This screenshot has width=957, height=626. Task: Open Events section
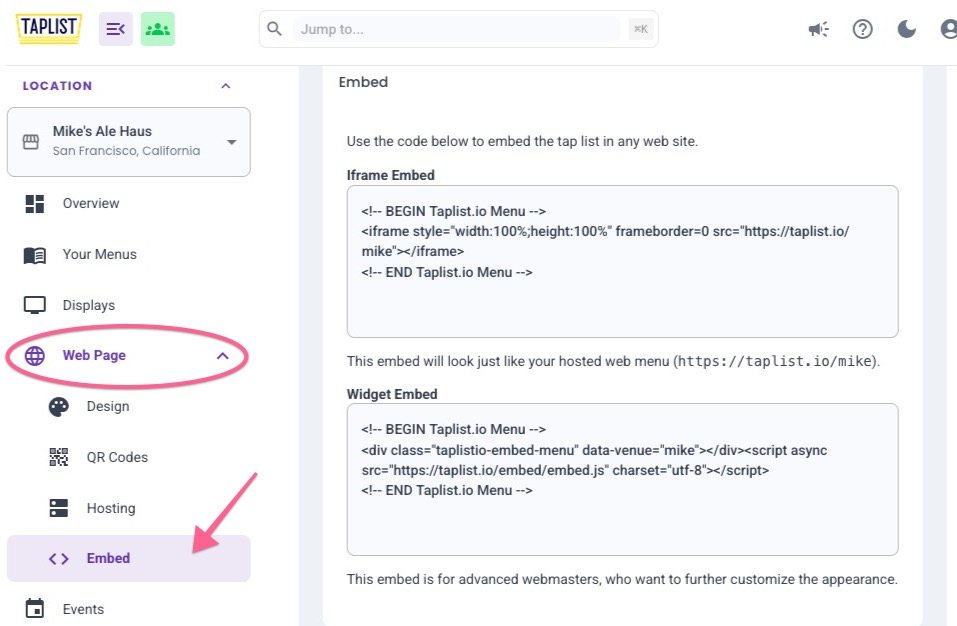[84, 609]
